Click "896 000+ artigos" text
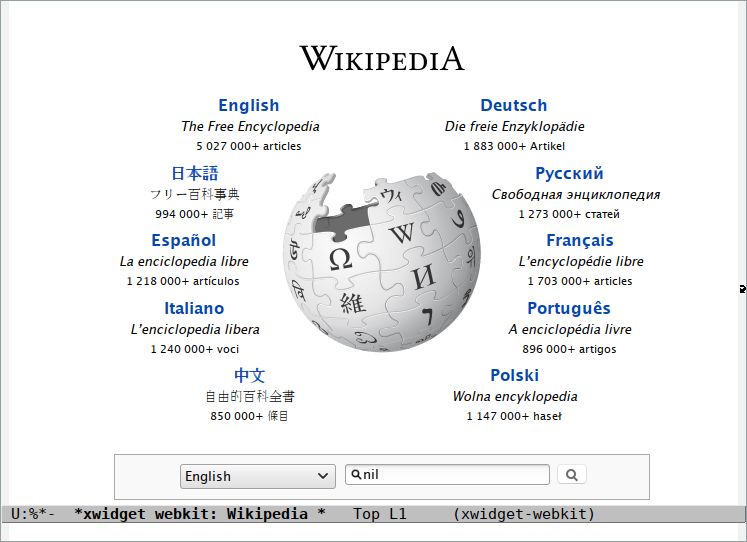 click(x=569, y=349)
